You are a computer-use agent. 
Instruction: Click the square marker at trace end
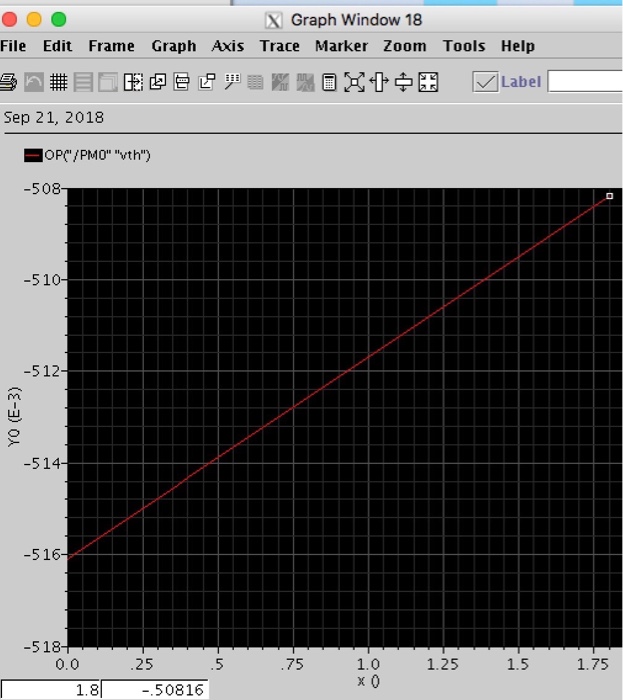pos(610,196)
